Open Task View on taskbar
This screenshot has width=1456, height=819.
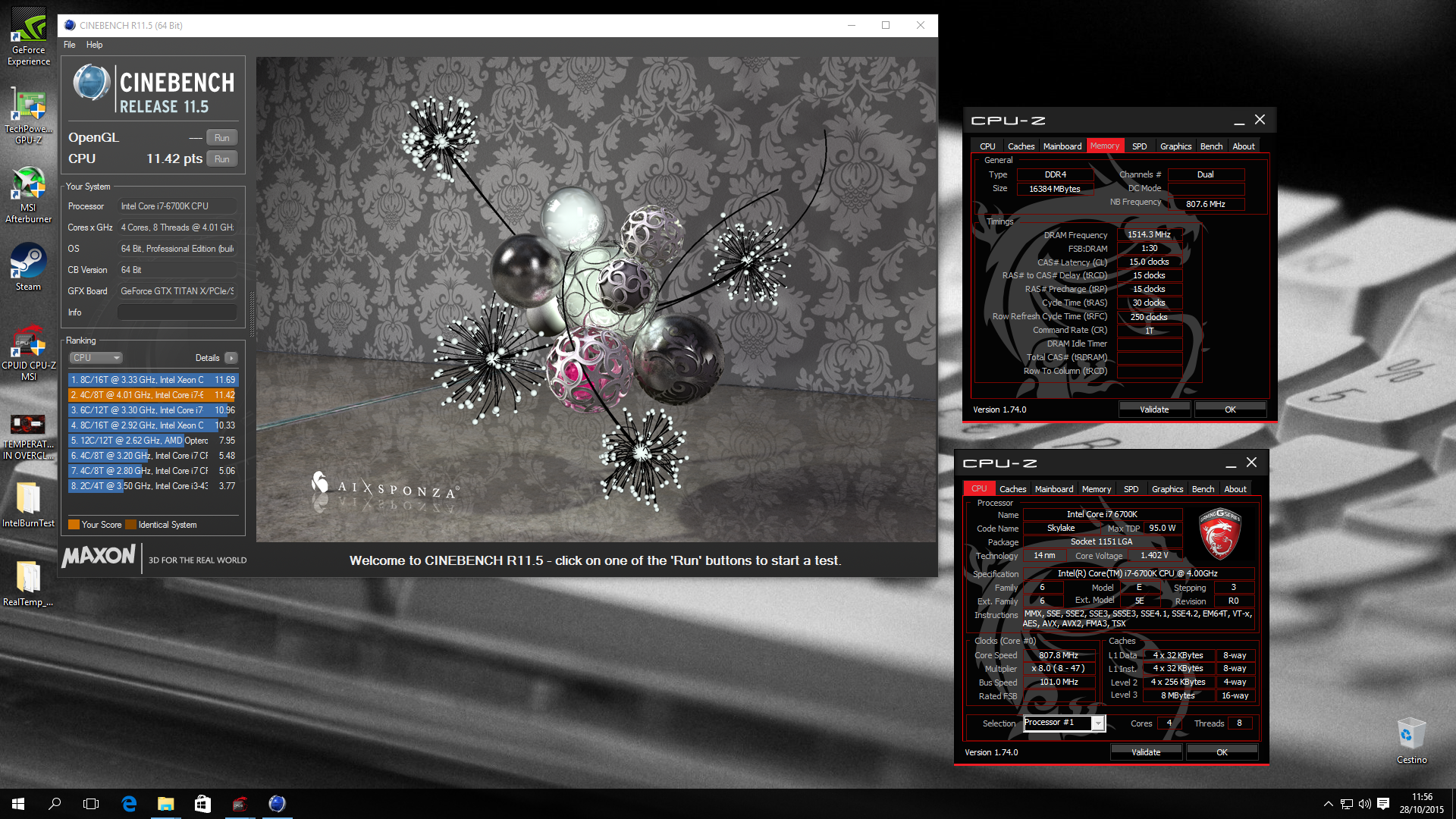[91, 804]
